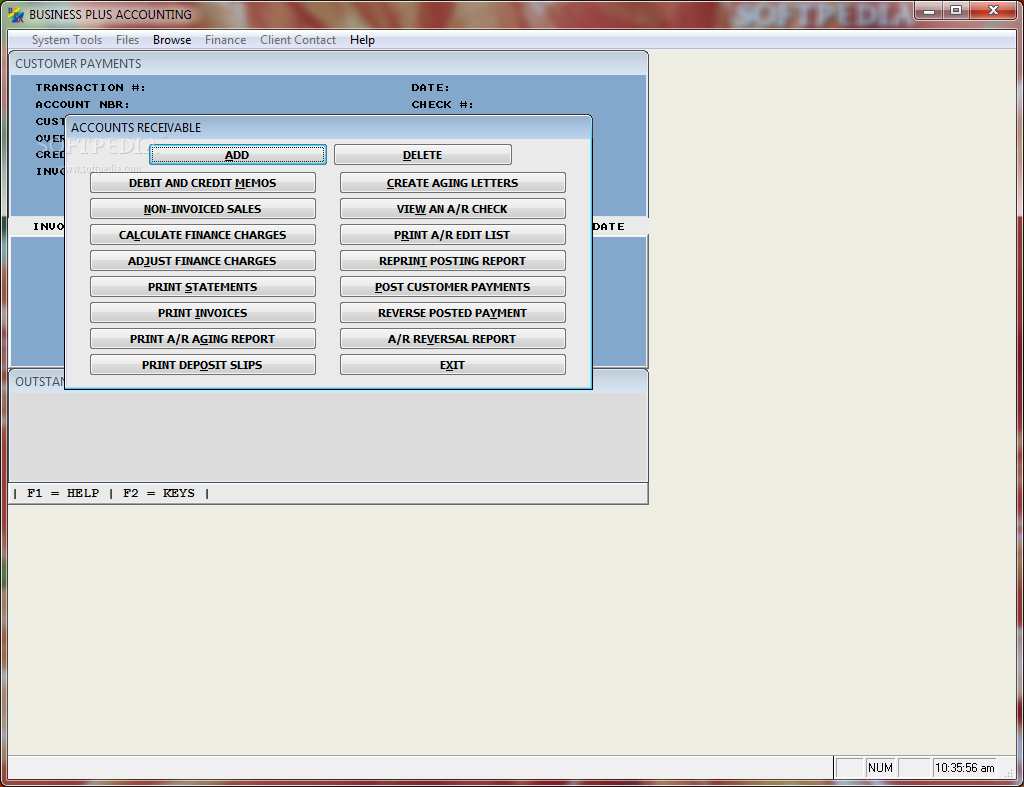Screen dimensions: 1024x787
Task: Run Calculate Finance Charges
Action: [x=202, y=235]
